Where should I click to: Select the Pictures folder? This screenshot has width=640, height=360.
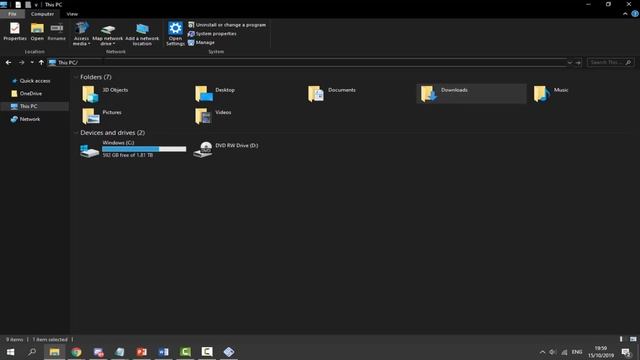coord(102,116)
